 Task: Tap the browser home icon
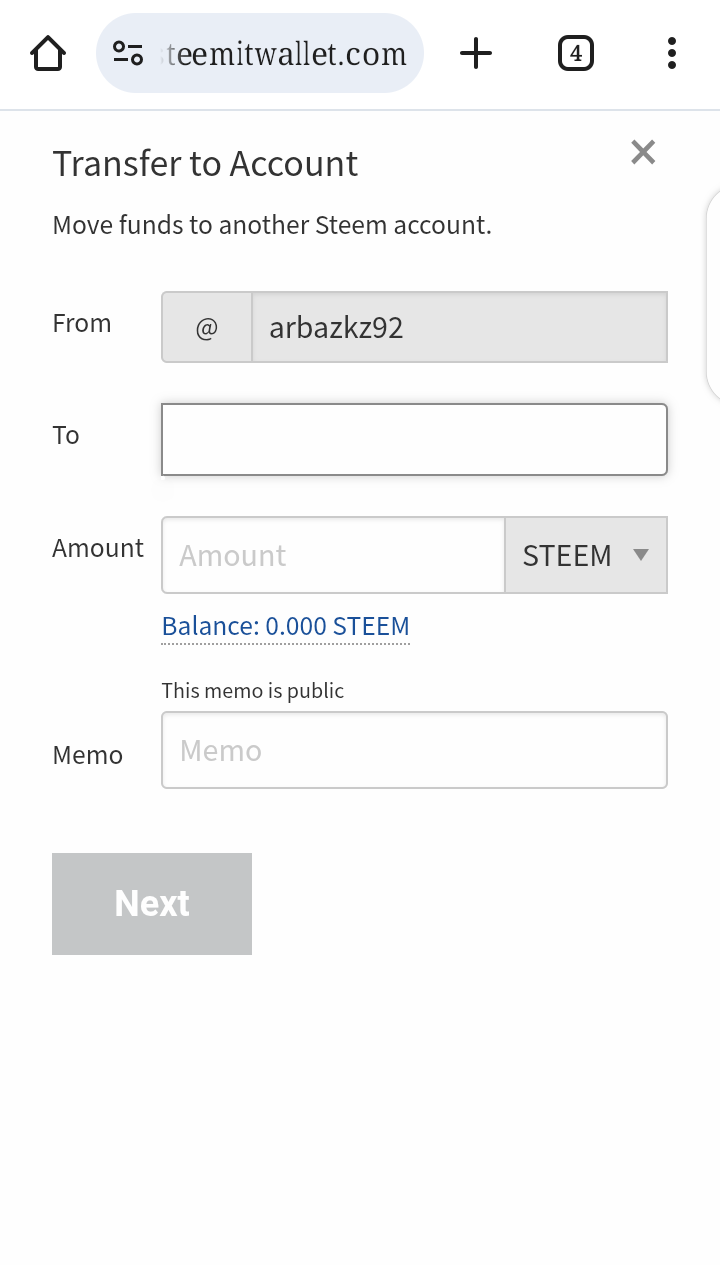point(48,53)
